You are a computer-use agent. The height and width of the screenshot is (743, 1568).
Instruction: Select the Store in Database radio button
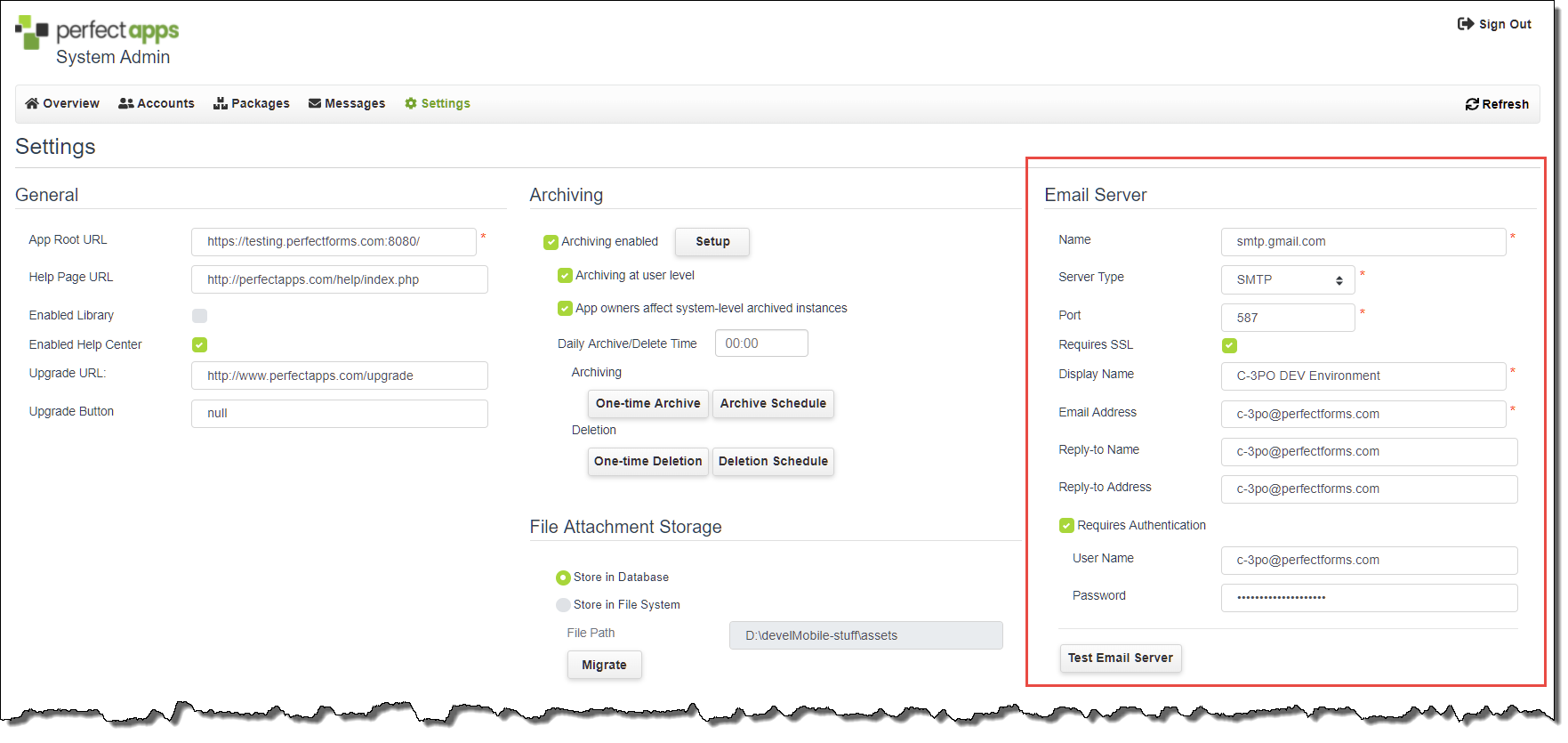coord(563,577)
